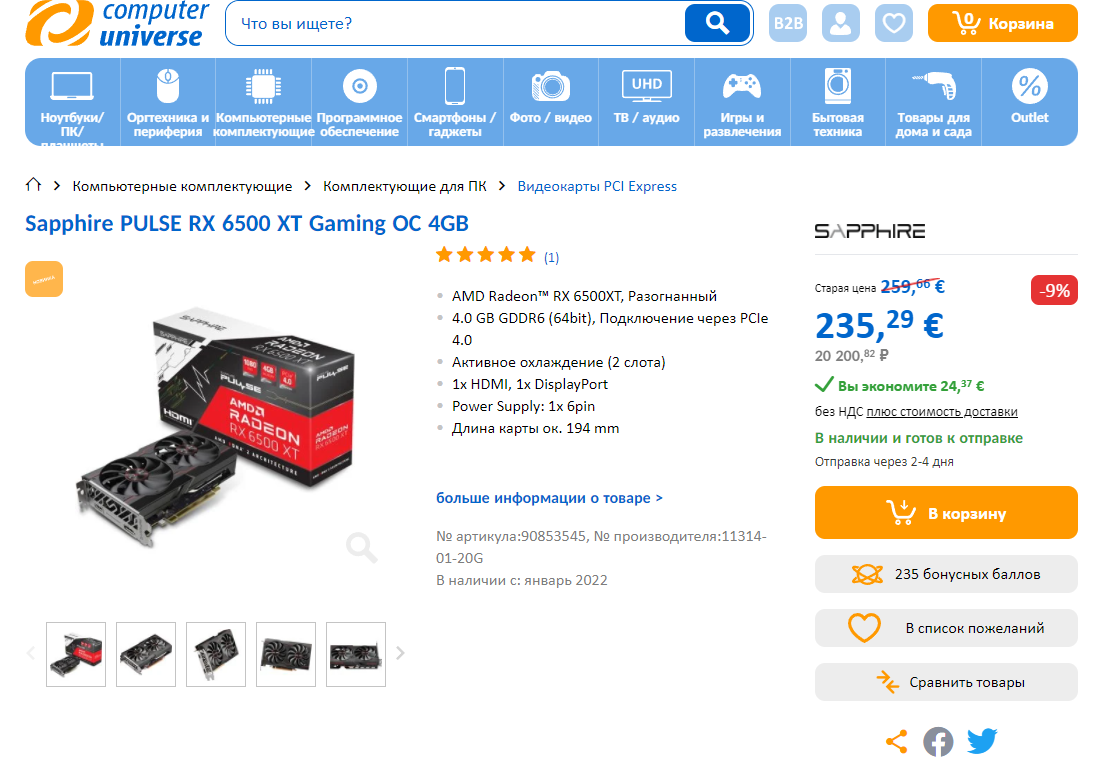Add product with В корзину button
The height and width of the screenshot is (772, 1107).
946,513
